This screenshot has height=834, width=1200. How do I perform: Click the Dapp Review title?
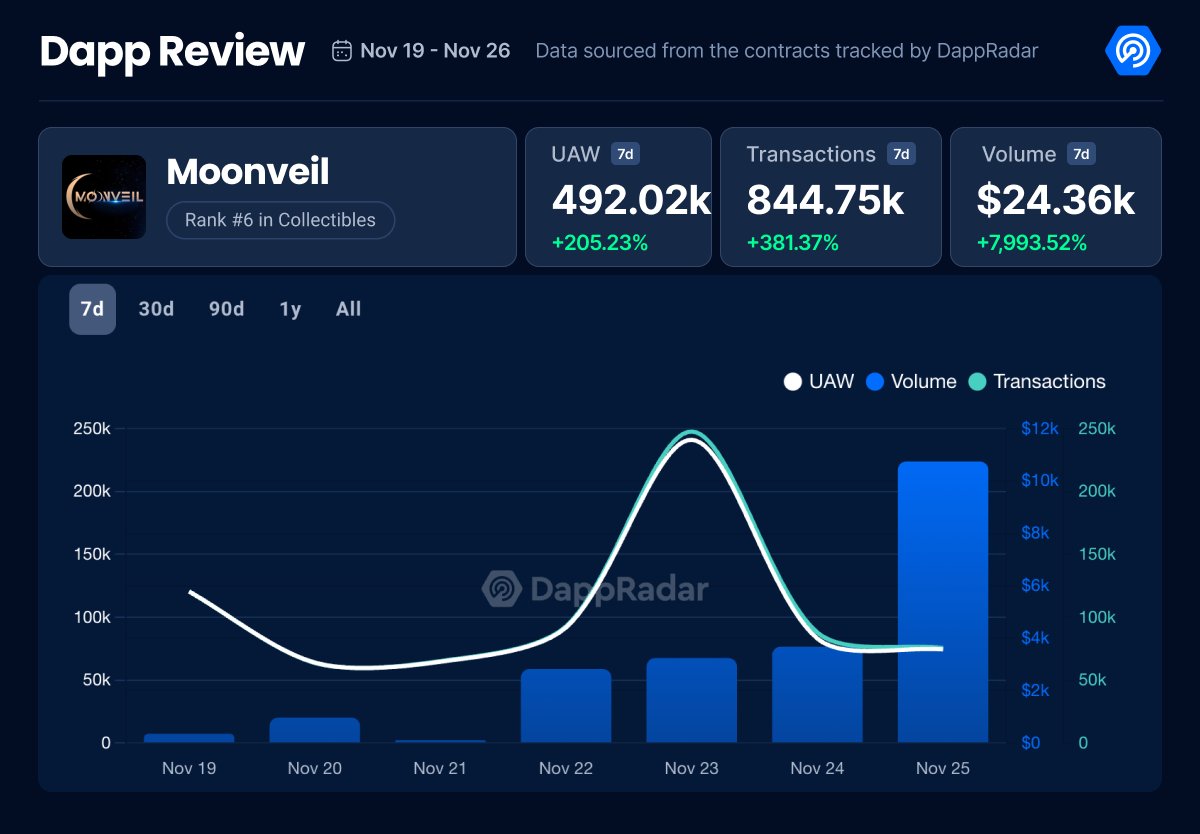172,51
